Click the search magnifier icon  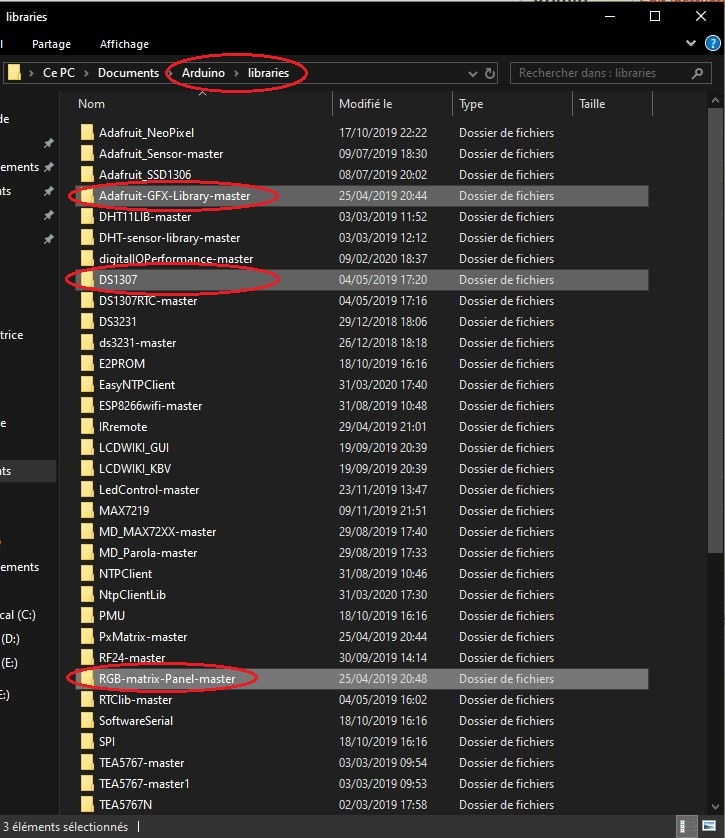tap(697, 73)
